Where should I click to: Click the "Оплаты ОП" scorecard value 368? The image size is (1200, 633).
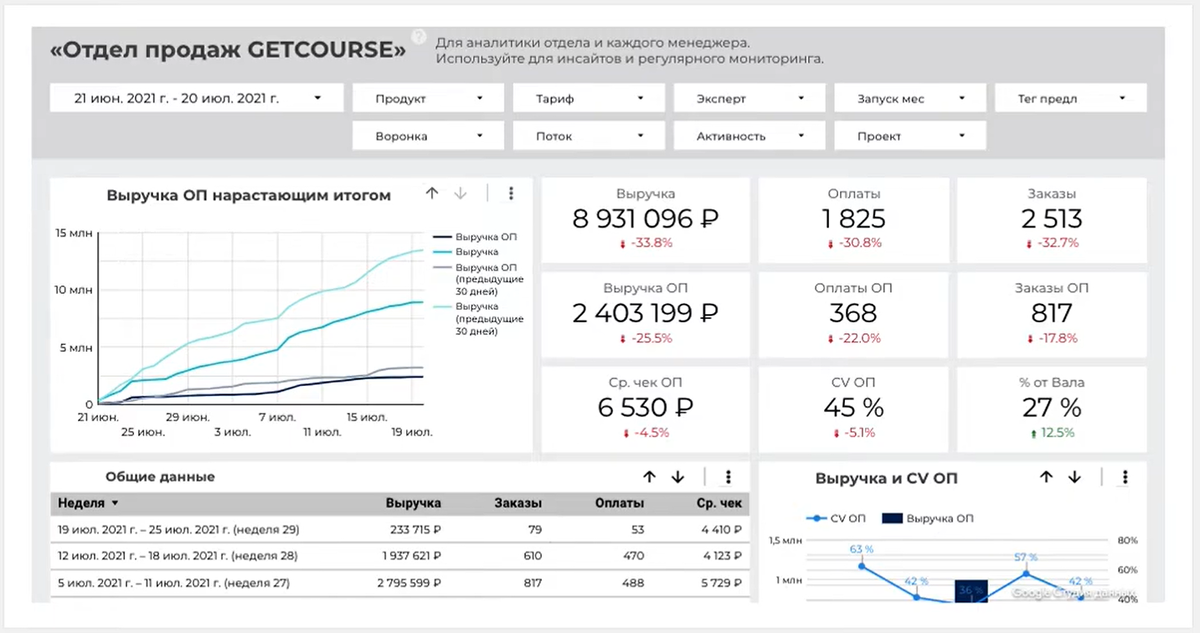pos(853,314)
